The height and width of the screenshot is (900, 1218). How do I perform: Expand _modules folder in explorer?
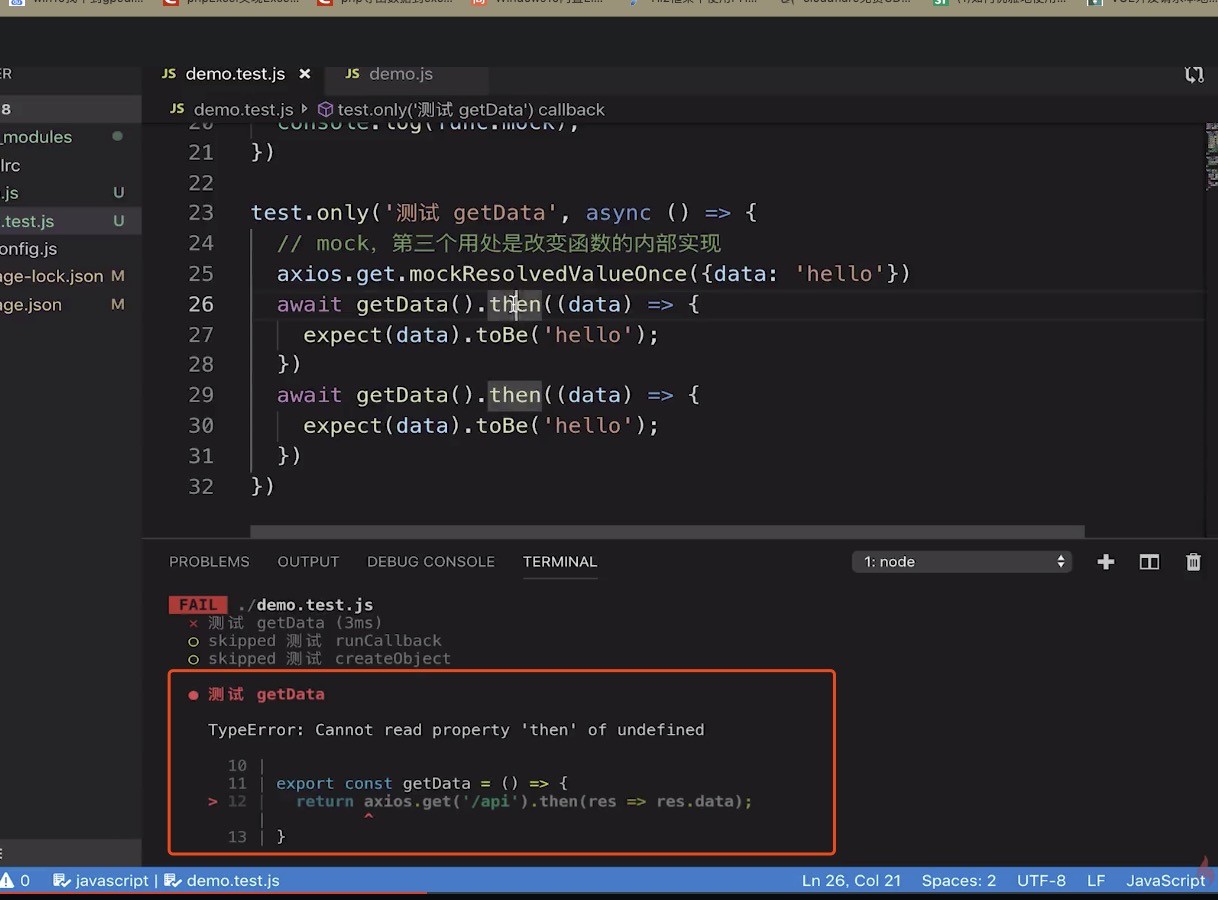pos(70,137)
